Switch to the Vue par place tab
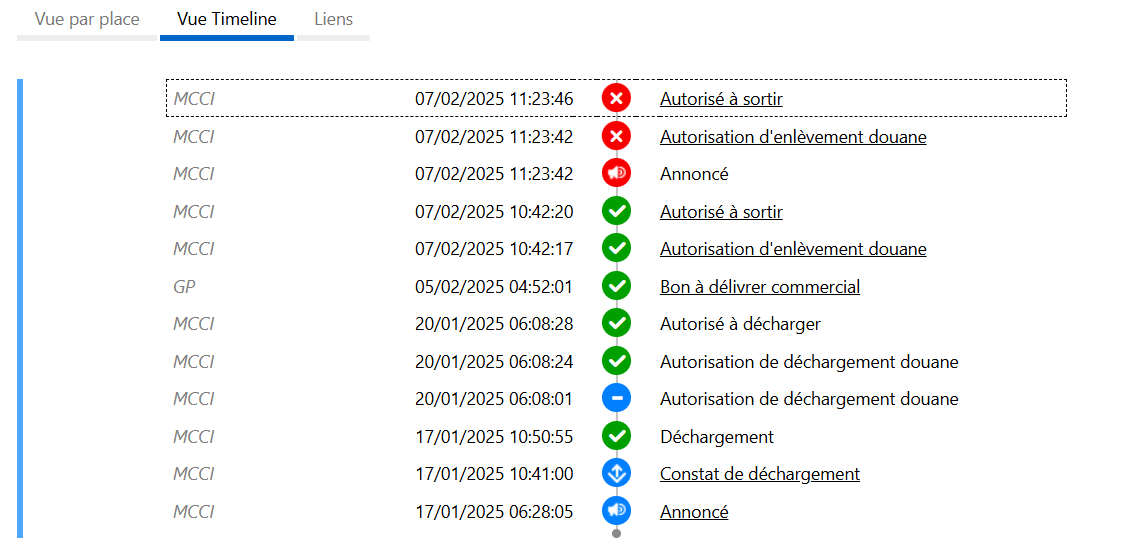Viewport: 1143px width, 557px height. point(87,20)
